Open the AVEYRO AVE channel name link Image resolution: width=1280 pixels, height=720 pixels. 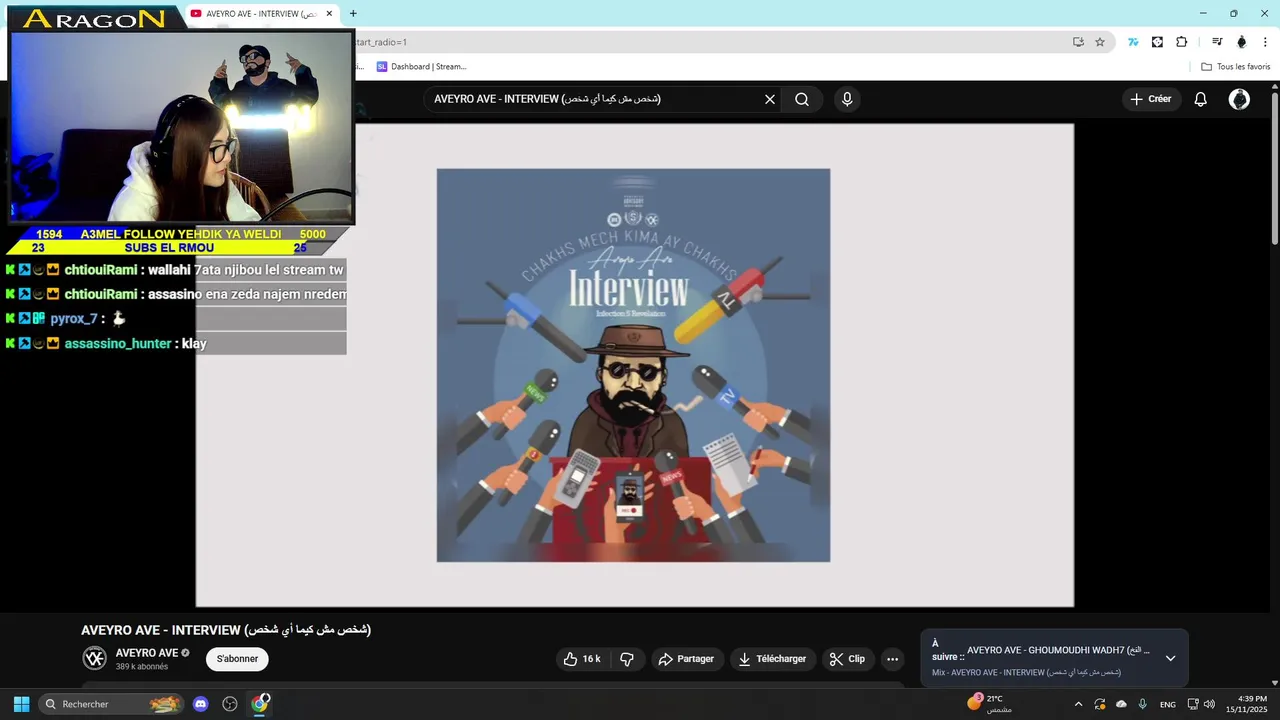click(147, 653)
